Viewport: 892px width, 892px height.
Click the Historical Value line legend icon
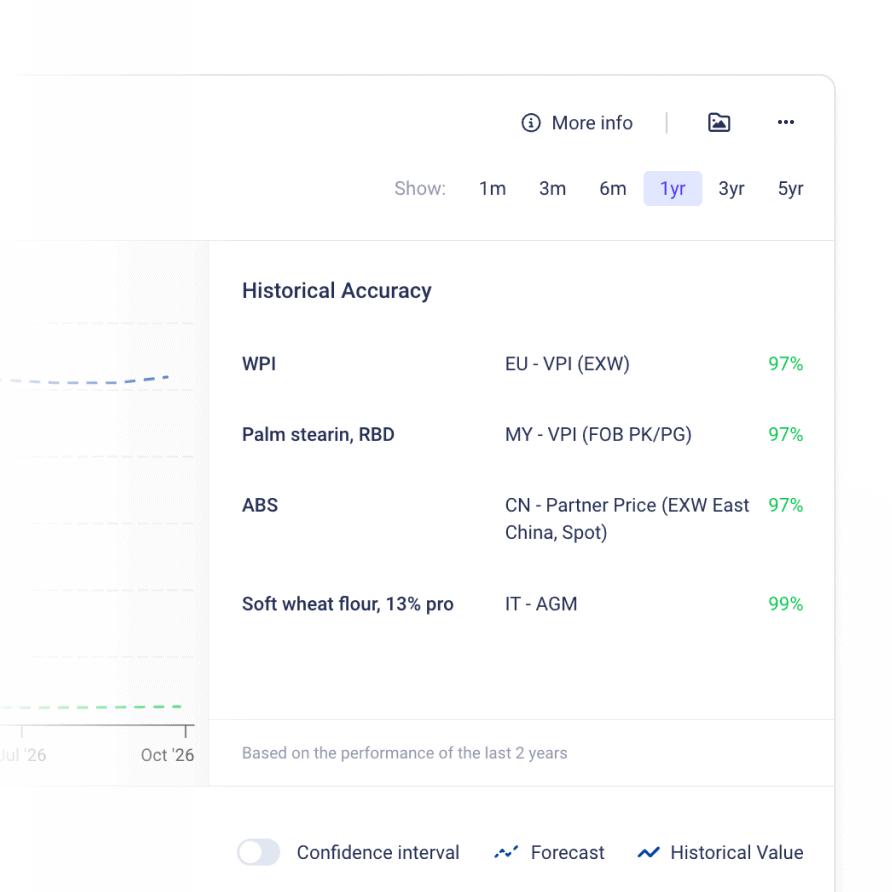click(x=649, y=853)
